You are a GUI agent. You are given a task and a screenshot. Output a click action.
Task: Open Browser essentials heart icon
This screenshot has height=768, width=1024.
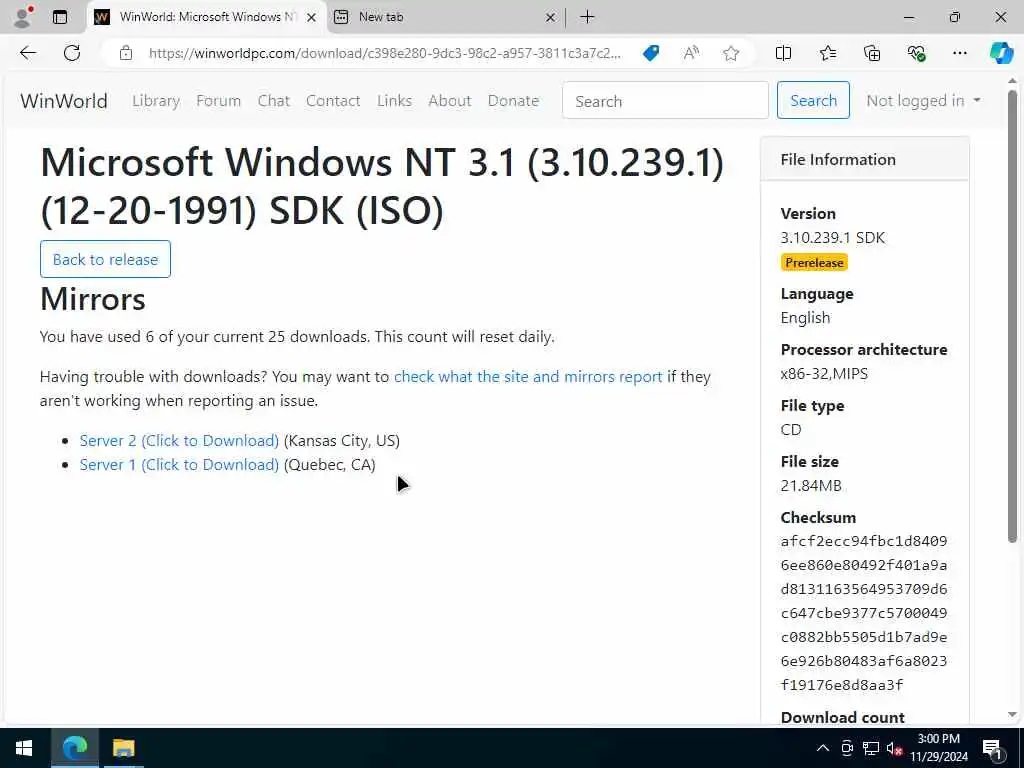[x=916, y=53]
